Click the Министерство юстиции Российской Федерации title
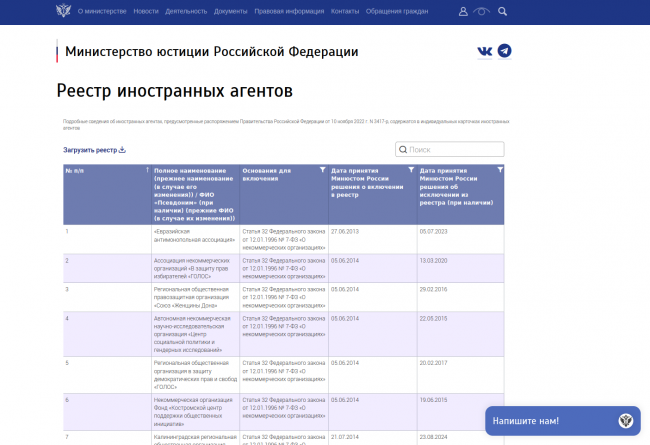 click(211, 51)
